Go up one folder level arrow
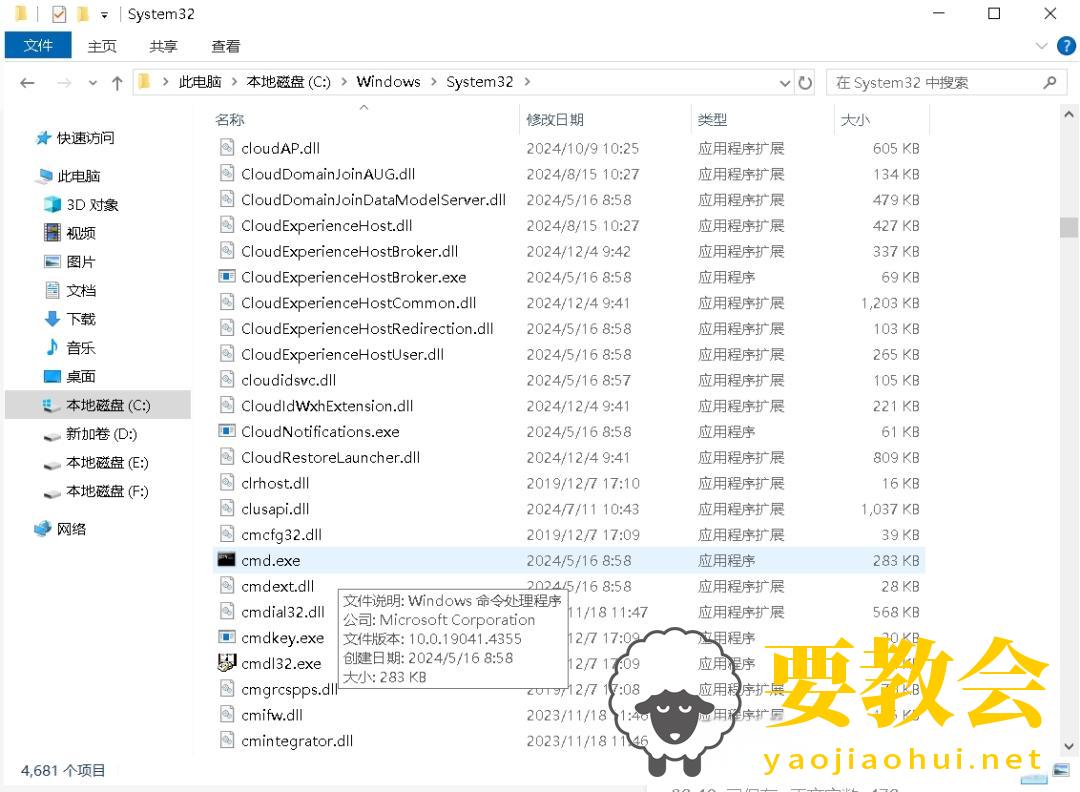 [117, 83]
